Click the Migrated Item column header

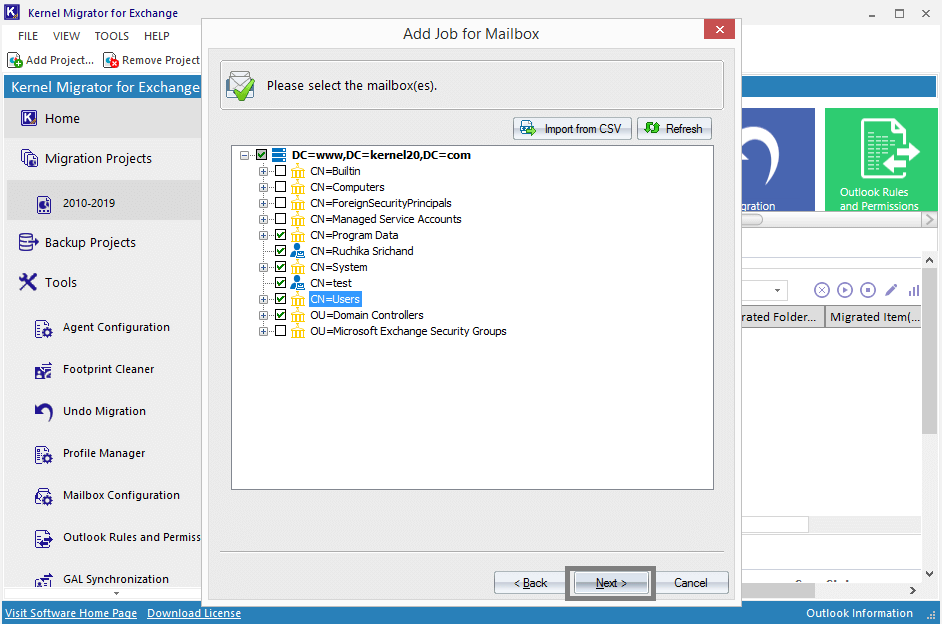pyautogui.click(x=874, y=317)
